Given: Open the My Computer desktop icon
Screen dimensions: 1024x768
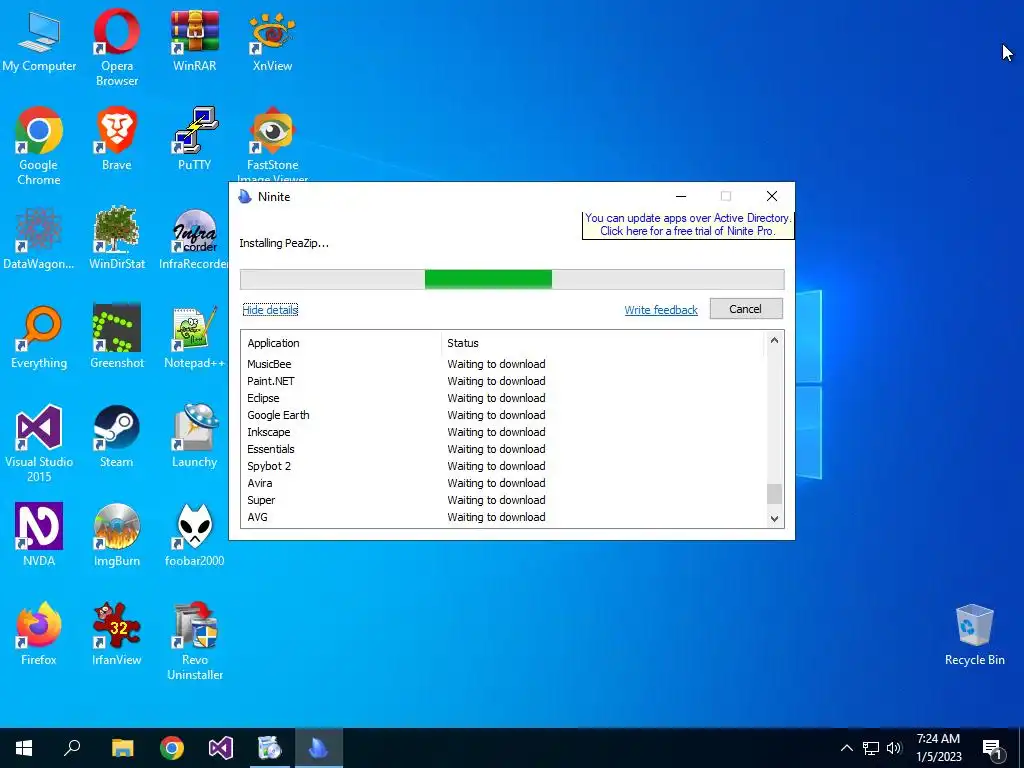Looking at the screenshot, I should 39,42.
